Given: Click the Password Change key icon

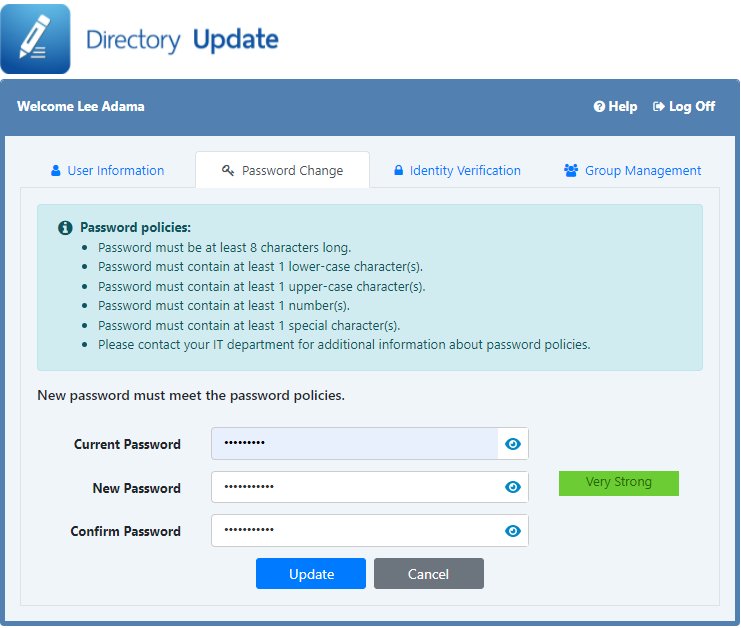Looking at the screenshot, I should tap(228, 171).
